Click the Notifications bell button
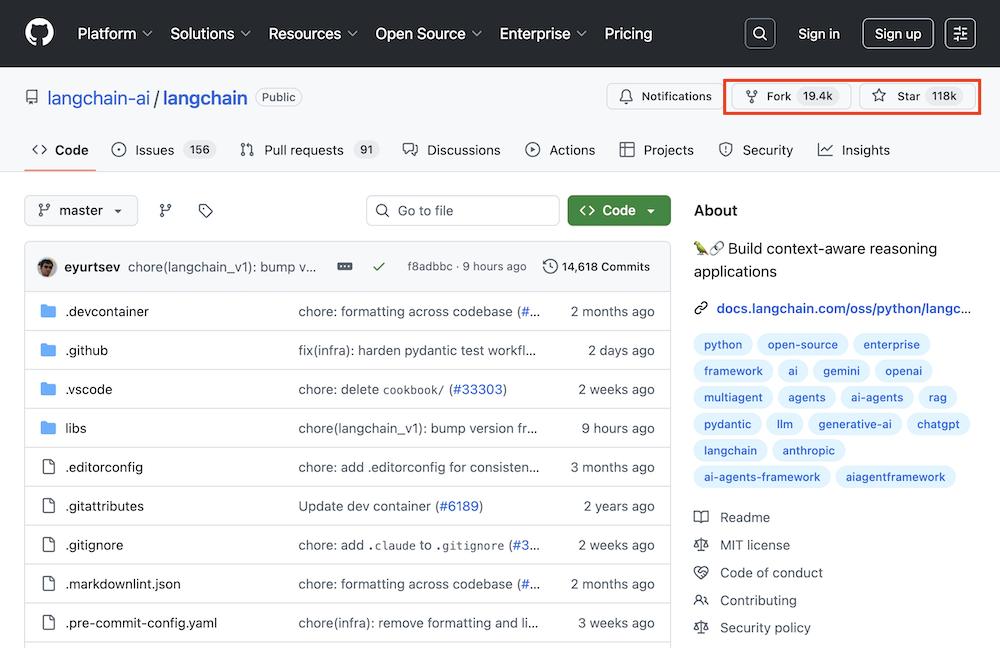The width and height of the screenshot is (1000, 648). [665, 96]
